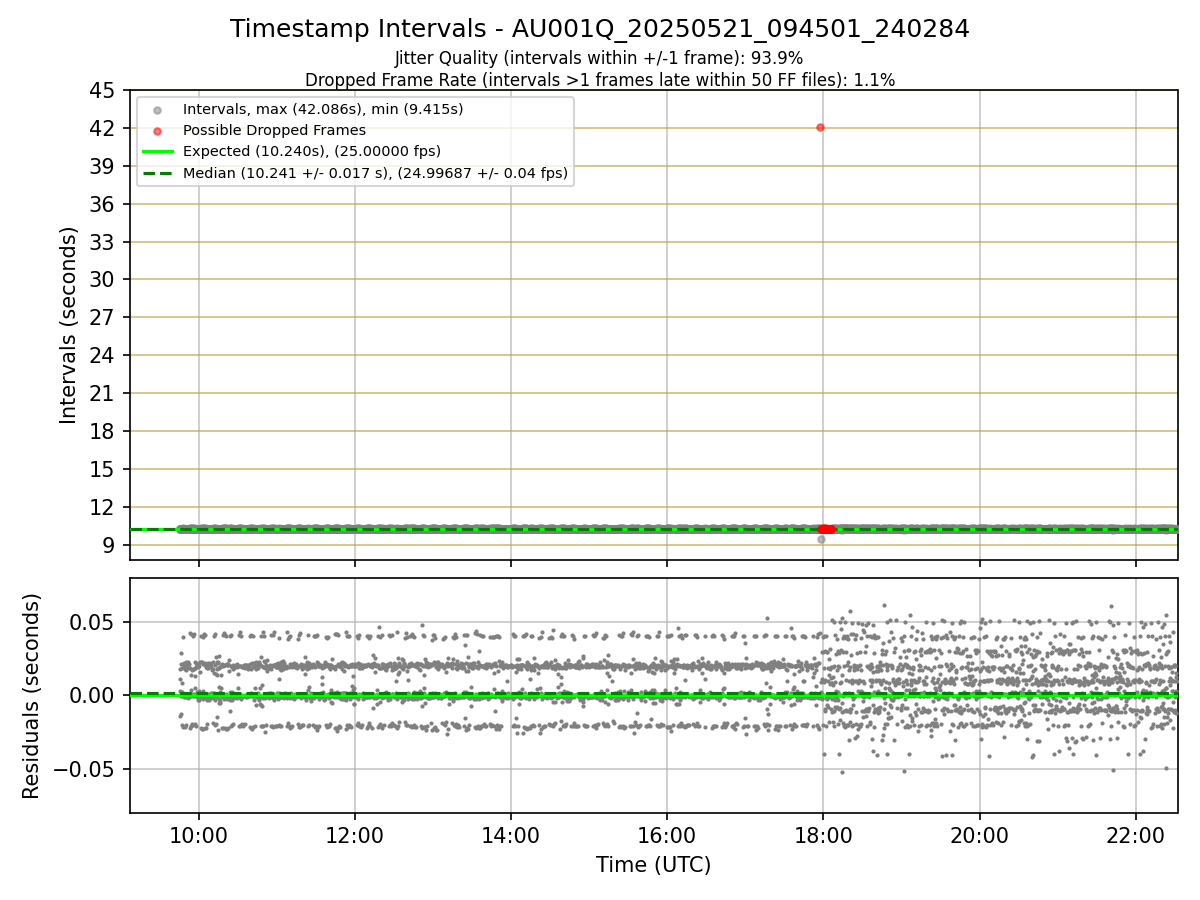This screenshot has height=900, width=1200.
Task: Click the '16:00' x-axis tick label
Action: [x=667, y=835]
